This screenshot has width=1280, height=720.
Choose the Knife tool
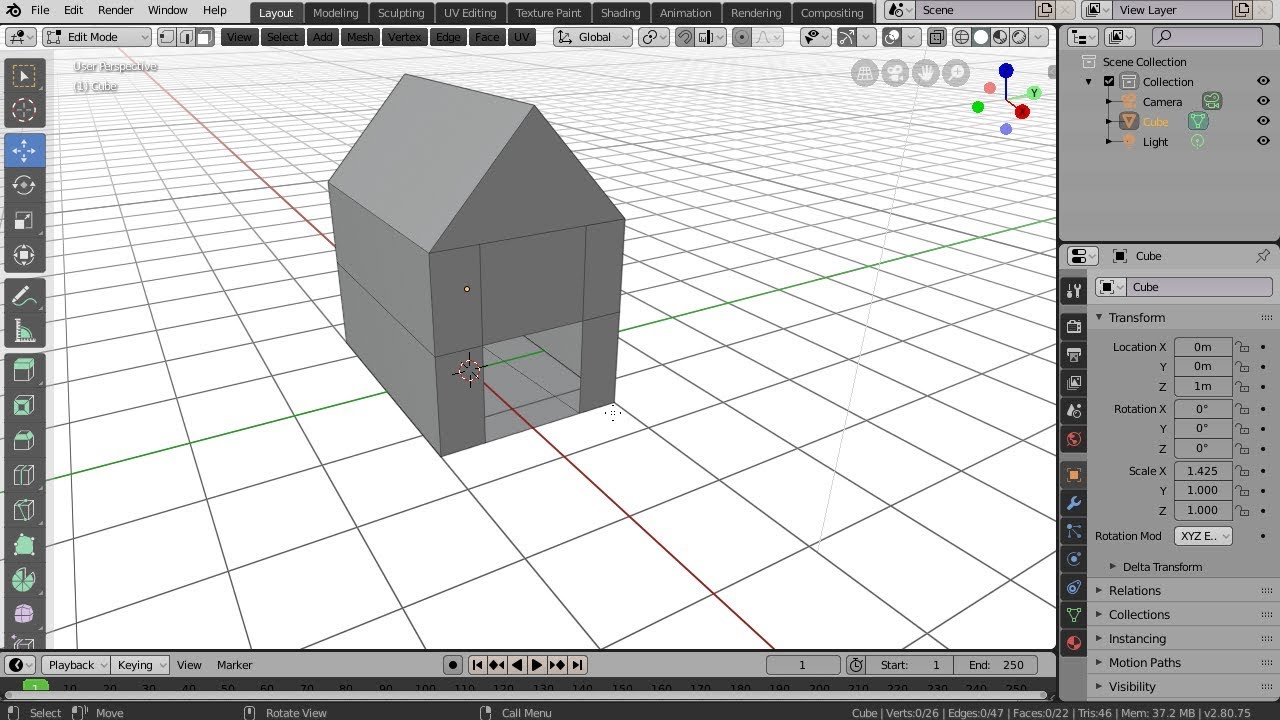24,511
